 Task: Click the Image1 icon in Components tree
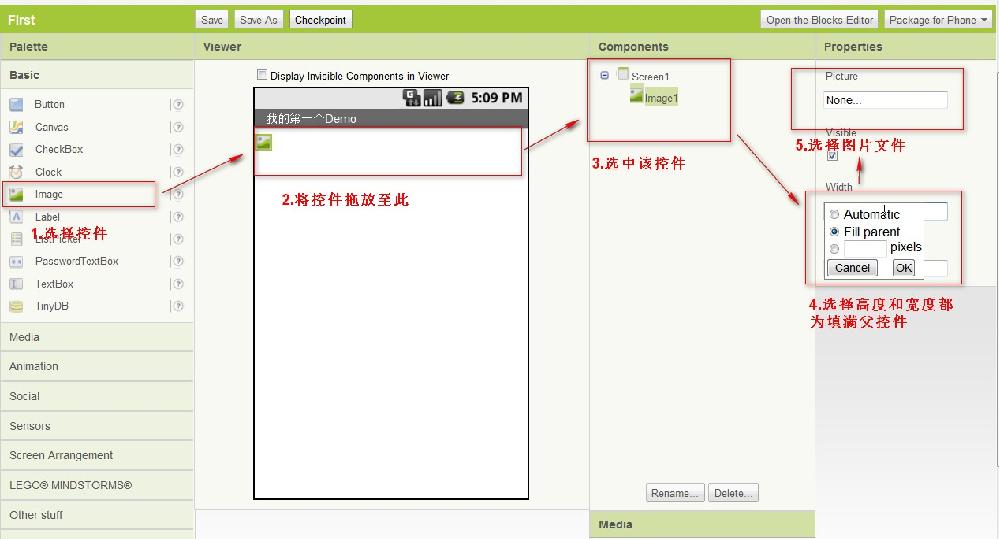click(x=636, y=96)
